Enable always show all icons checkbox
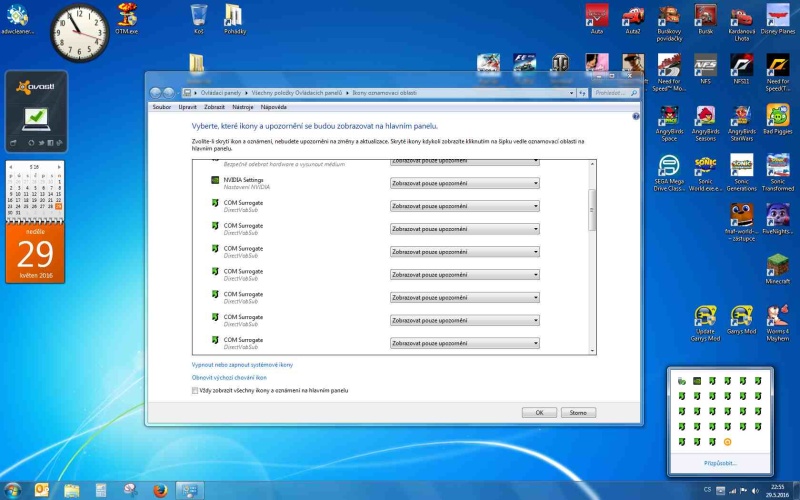Screen dimensions: 800x500 click(x=195, y=391)
